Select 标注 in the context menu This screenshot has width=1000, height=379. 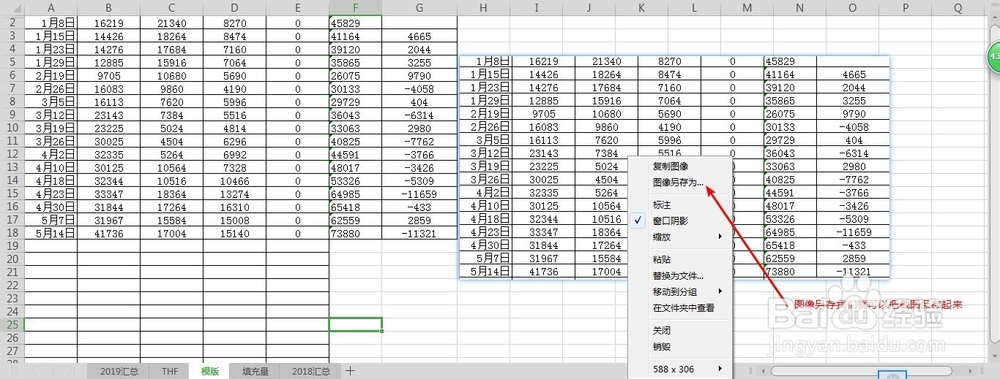pos(662,205)
